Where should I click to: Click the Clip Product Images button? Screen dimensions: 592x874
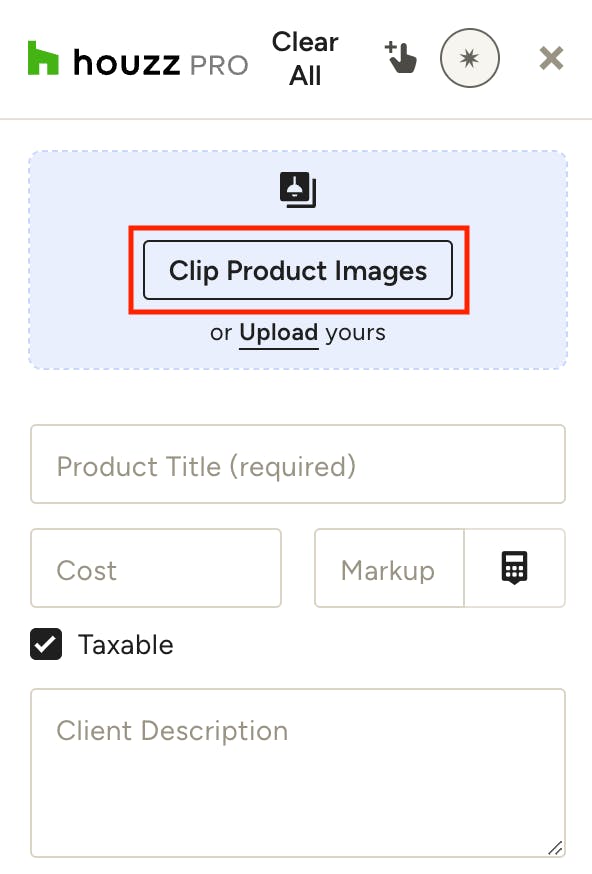tap(298, 270)
